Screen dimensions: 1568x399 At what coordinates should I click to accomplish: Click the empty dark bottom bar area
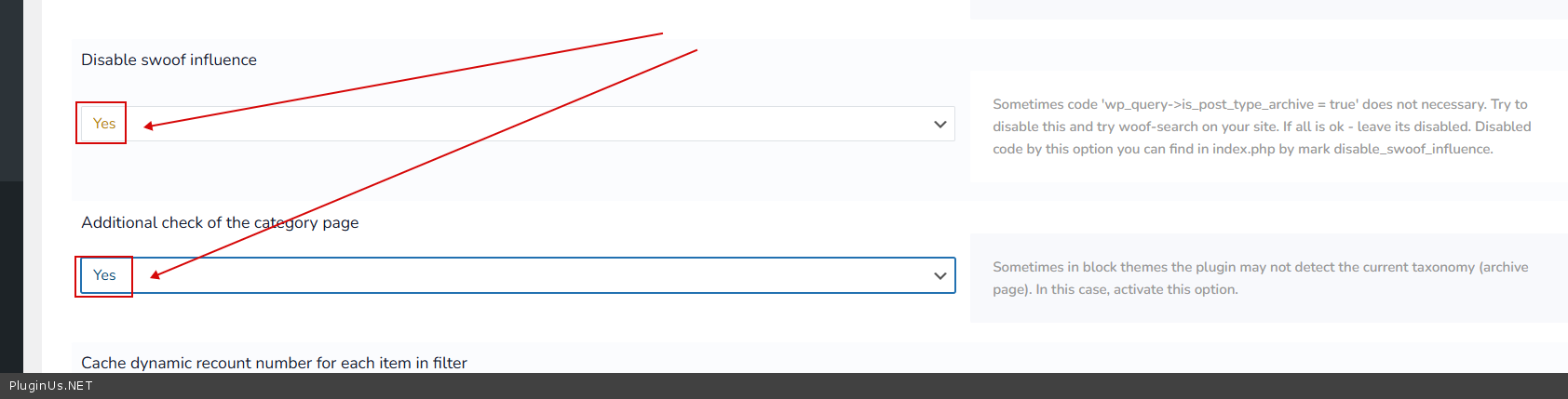[x=829, y=386]
